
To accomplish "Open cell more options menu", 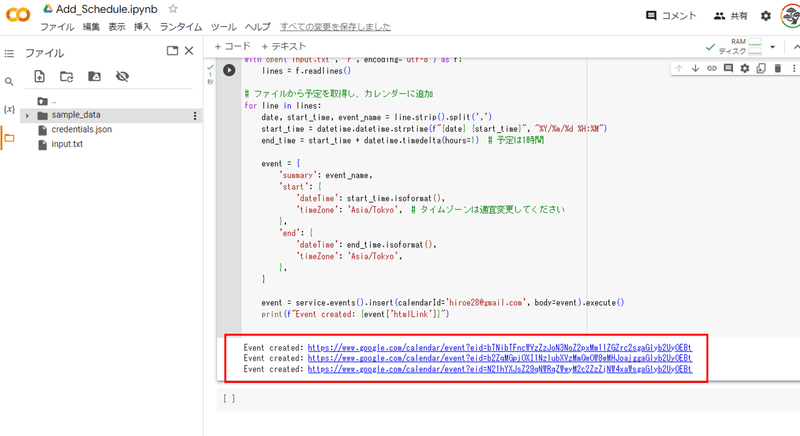I will click(x=794, y=68).
